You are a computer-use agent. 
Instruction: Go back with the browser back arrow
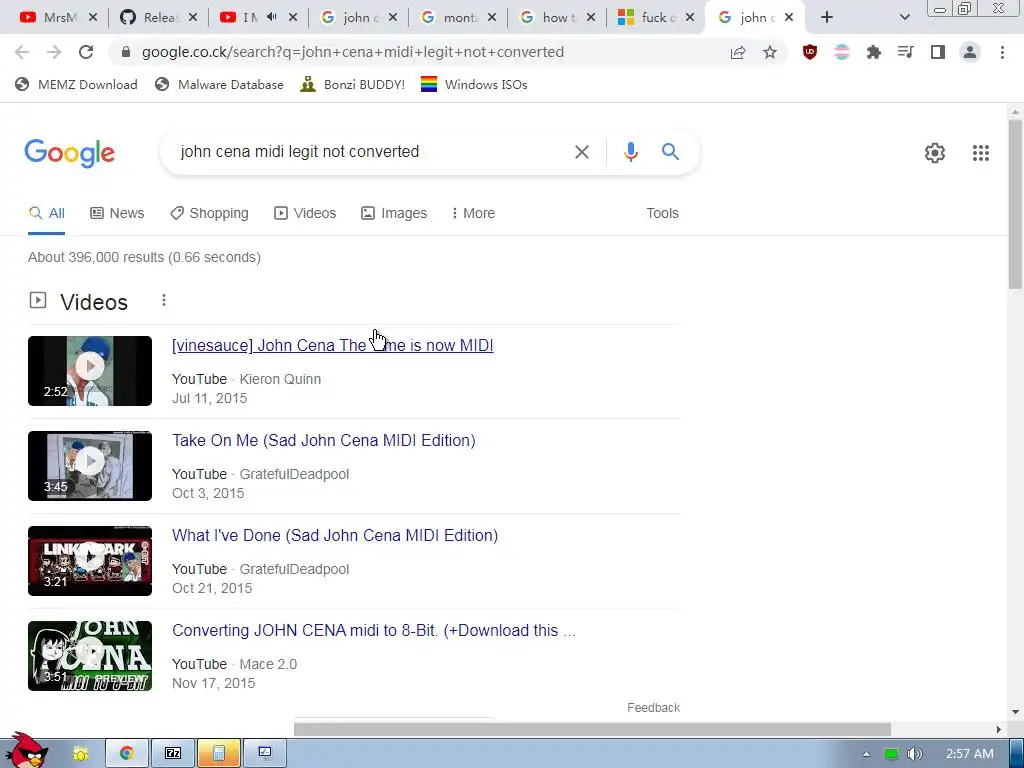pyautogui.click(x=22, y=52)
